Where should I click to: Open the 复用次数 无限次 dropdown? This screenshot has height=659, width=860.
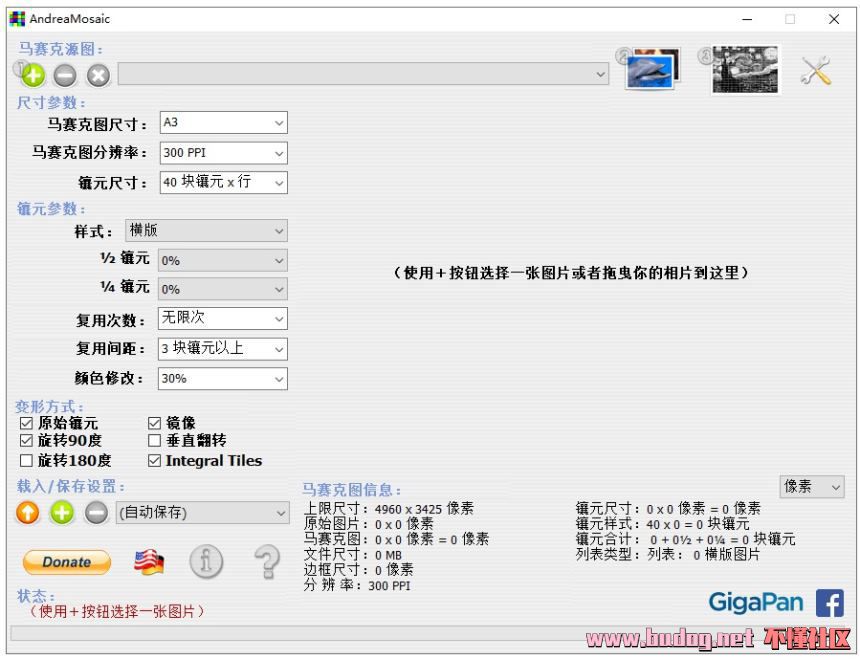coord(223,319)
